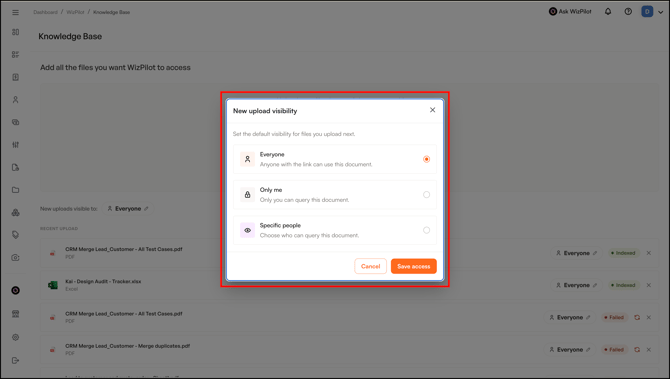Click the Knowledge Base breadcrumb
This screenshot has height=379, width=670.
112,12
